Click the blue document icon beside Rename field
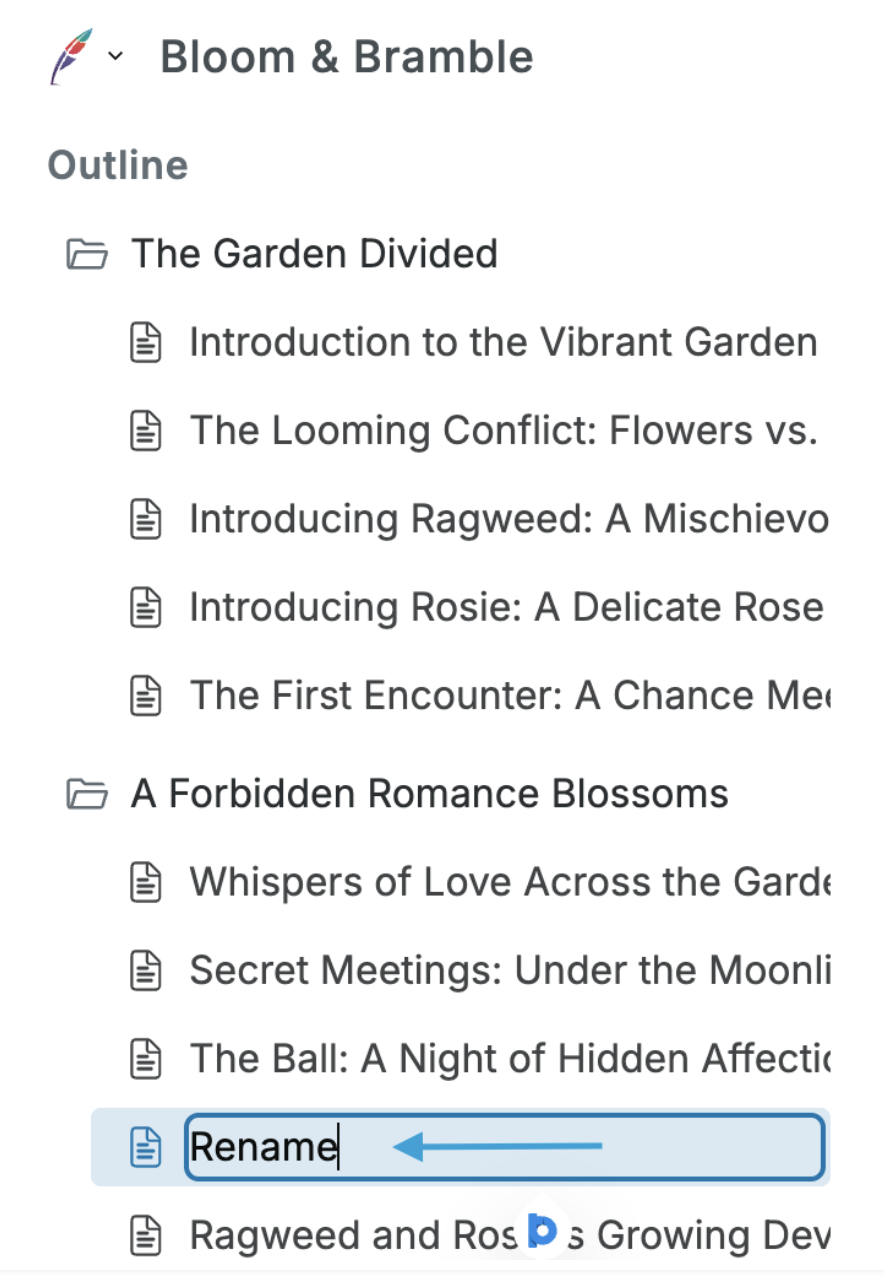 pos(146,1146)
